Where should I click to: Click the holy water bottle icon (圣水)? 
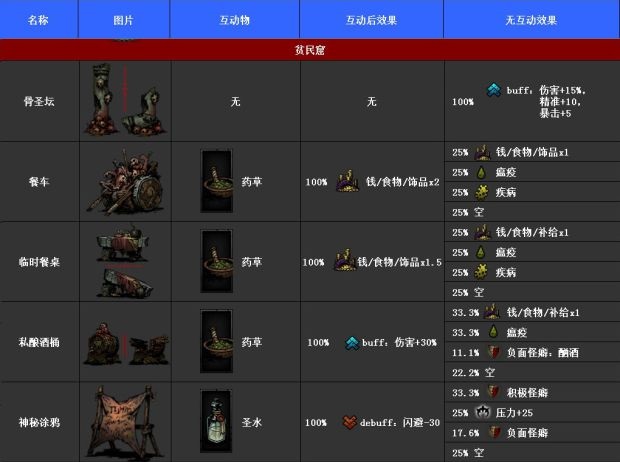[215, 421]
